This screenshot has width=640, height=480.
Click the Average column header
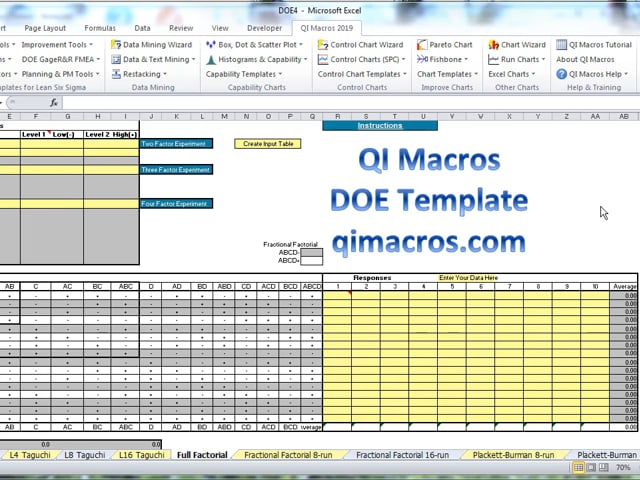624,287
